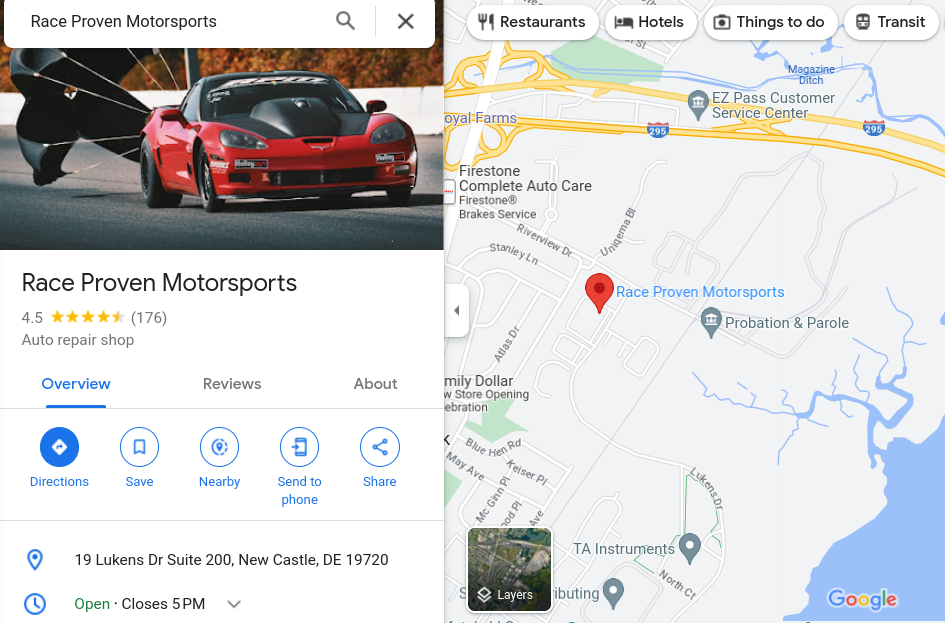Switch to the Reviews tab
945x623 pixels.
click(x=232, y=384)
